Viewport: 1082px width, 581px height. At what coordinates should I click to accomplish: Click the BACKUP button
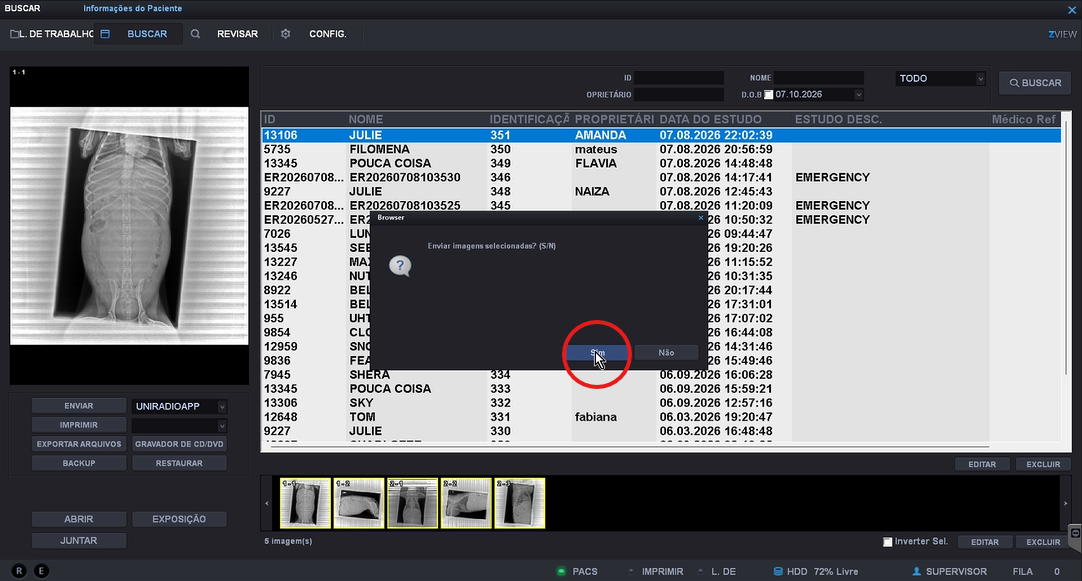(x=79, y=463)
